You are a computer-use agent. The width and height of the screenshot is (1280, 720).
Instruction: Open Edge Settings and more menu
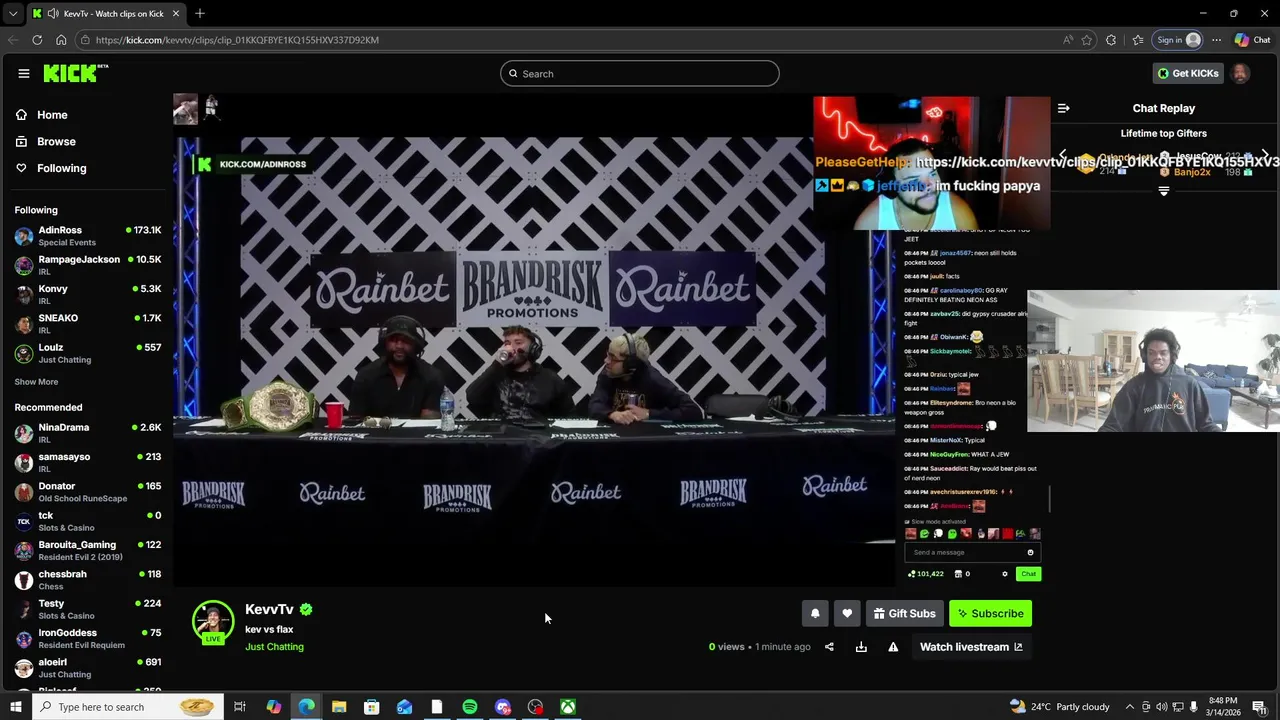1216,40
